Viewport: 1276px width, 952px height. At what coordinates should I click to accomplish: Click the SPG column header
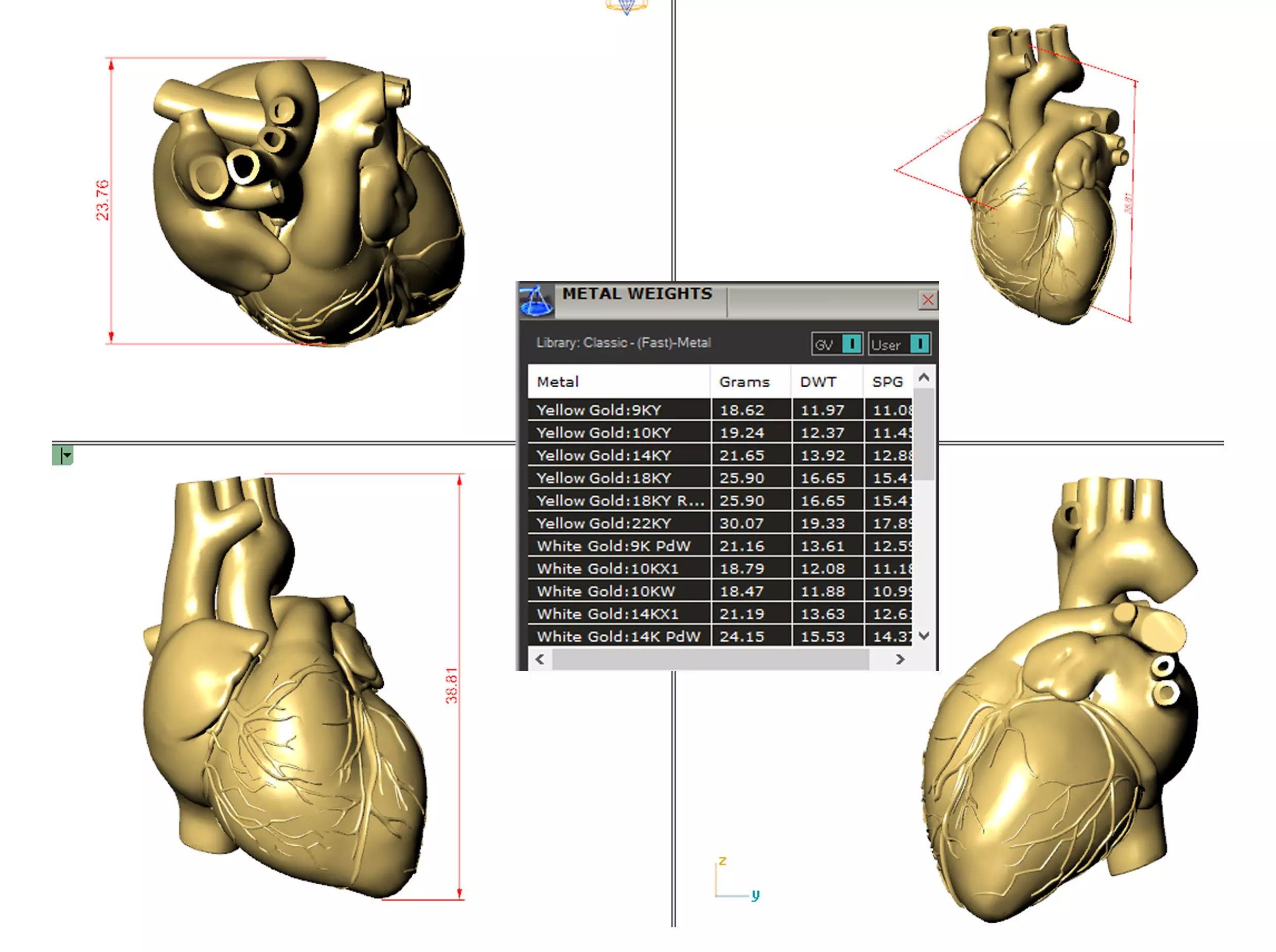click(887, 382)
